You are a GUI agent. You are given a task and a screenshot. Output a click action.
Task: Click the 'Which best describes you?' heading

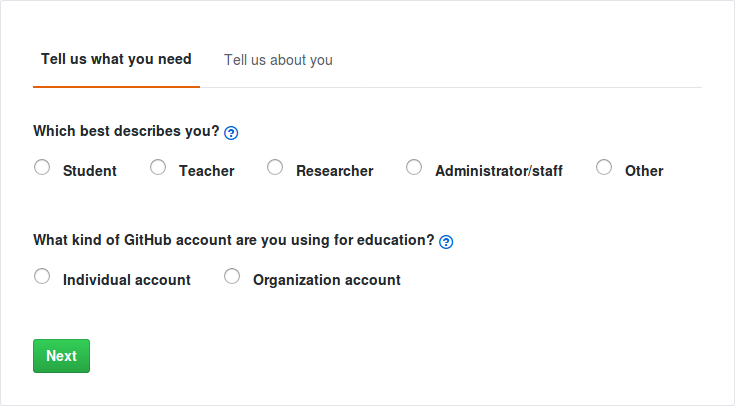[126, 131]
